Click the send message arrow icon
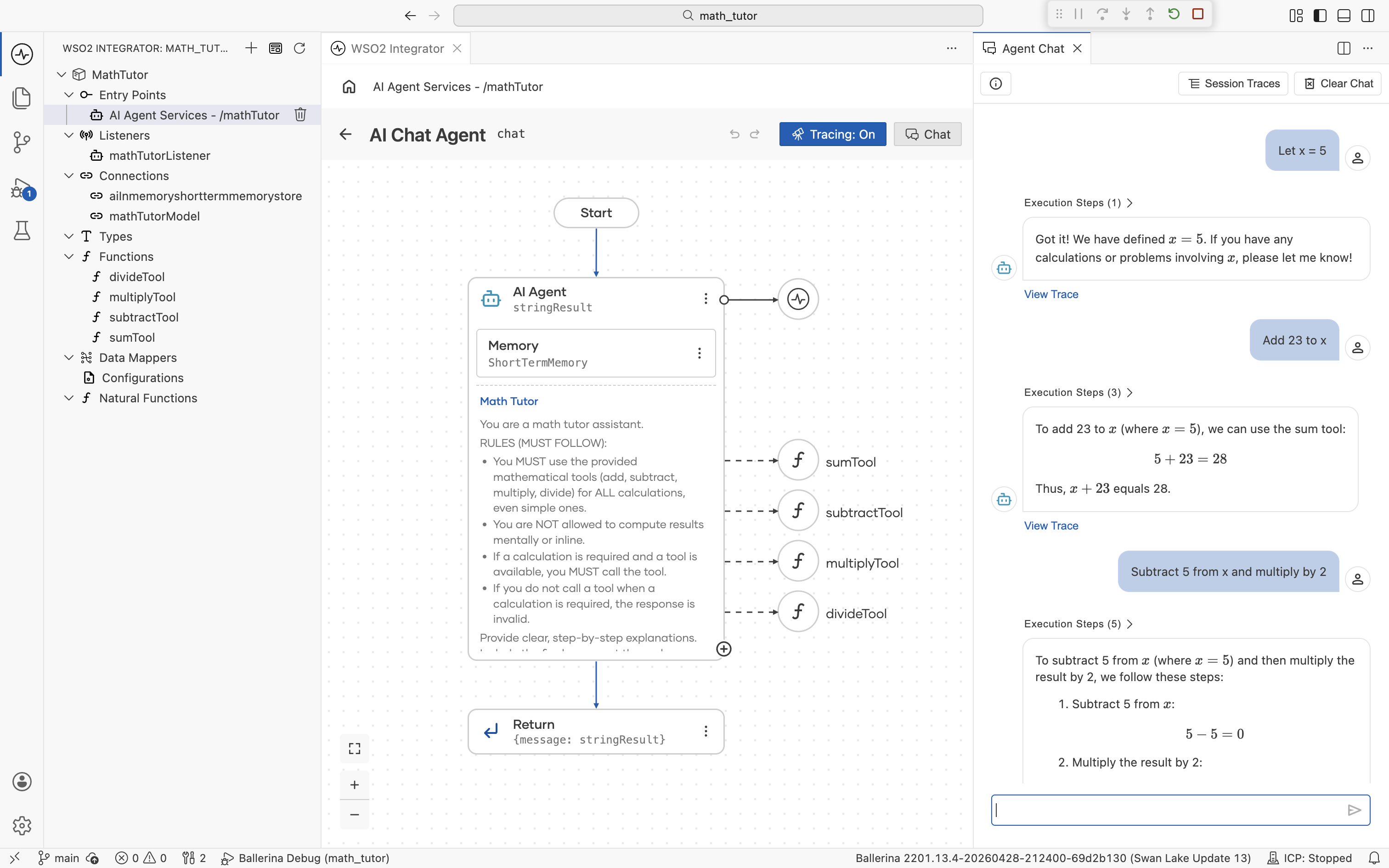 (x=1355, y=810)
